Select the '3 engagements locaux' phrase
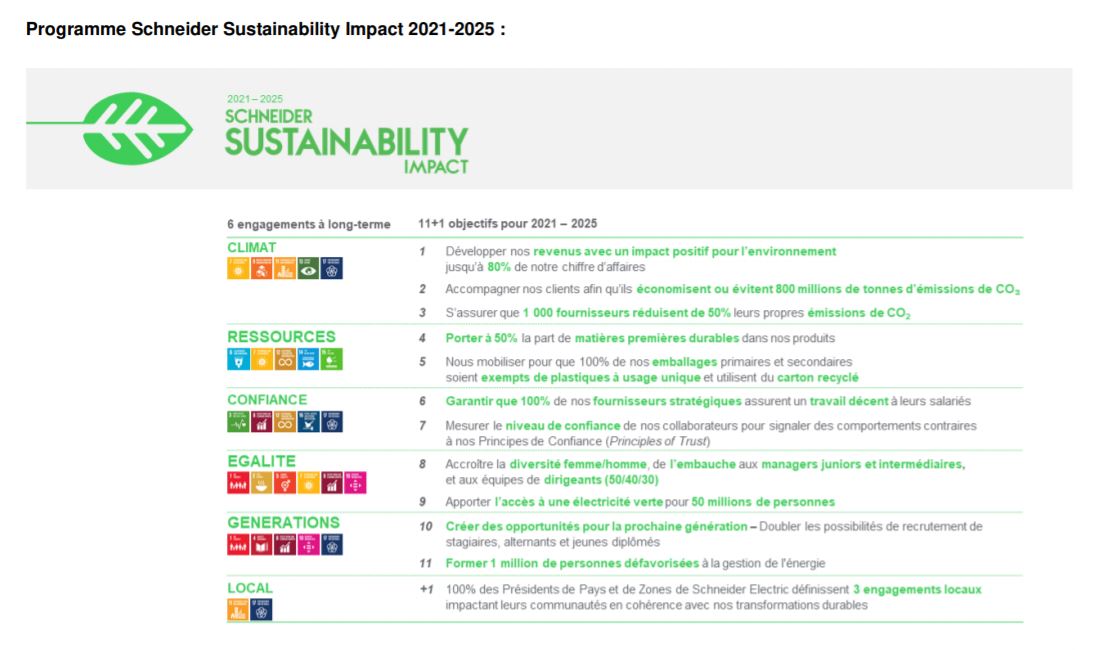This screenshot has width=1093, height=650. [x=917, y=589]
